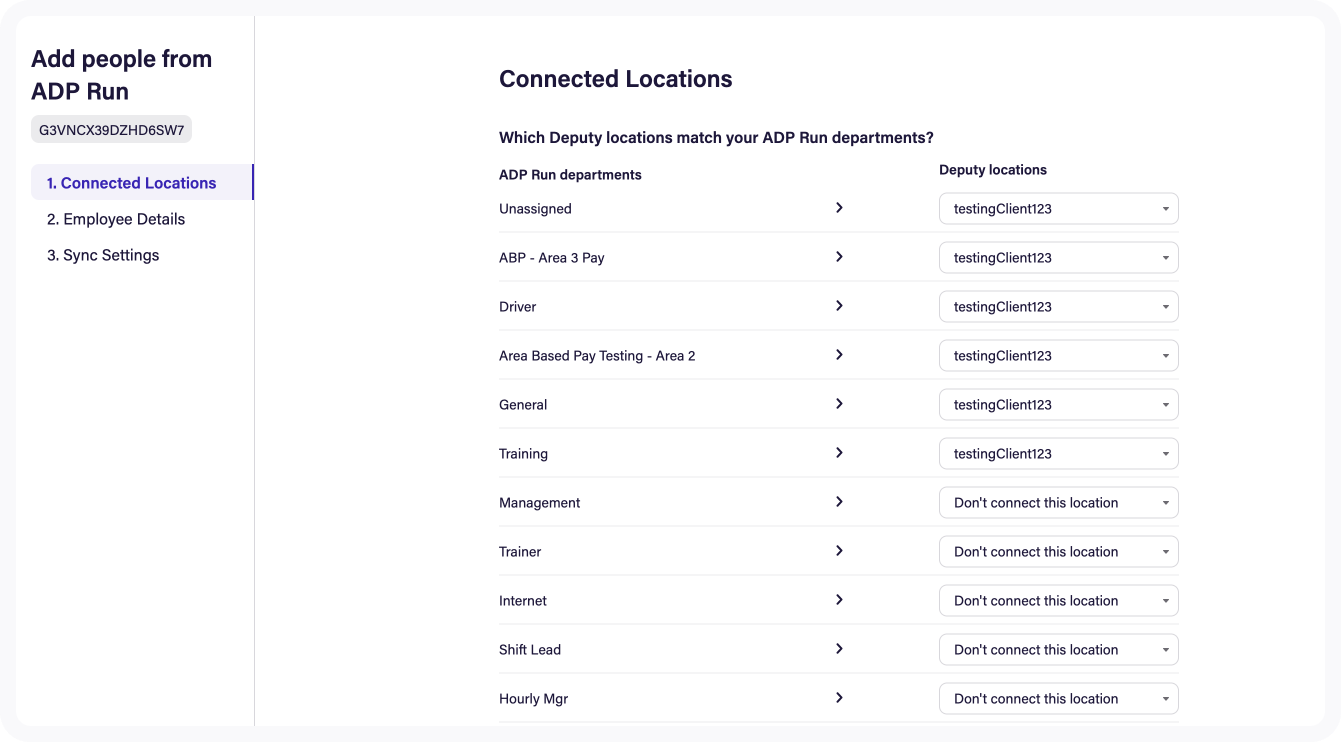Click the Add people from ADP Run title
This screenshot has height=742, width=1341.
121,75
